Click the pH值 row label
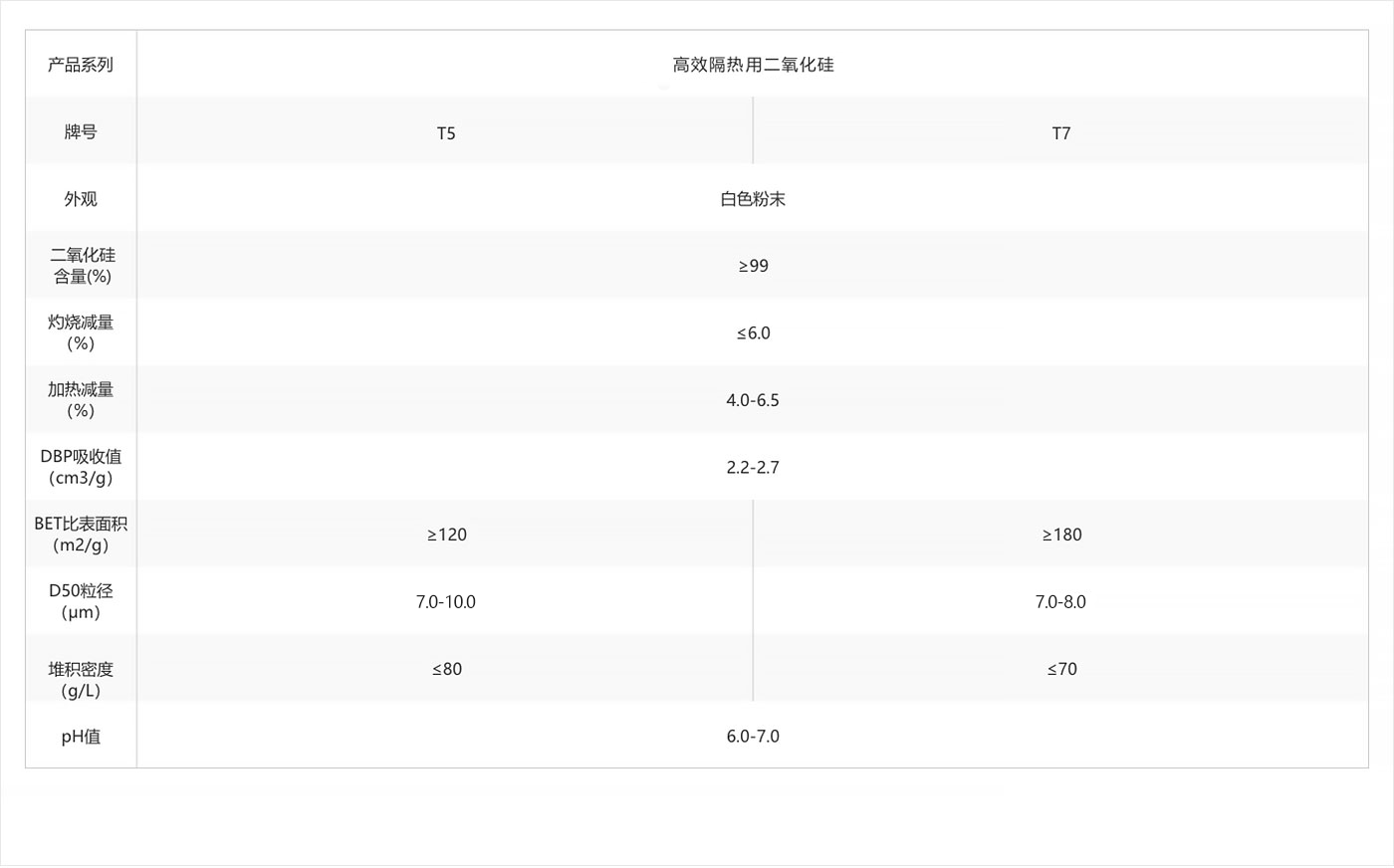 [x=81, y=737]
